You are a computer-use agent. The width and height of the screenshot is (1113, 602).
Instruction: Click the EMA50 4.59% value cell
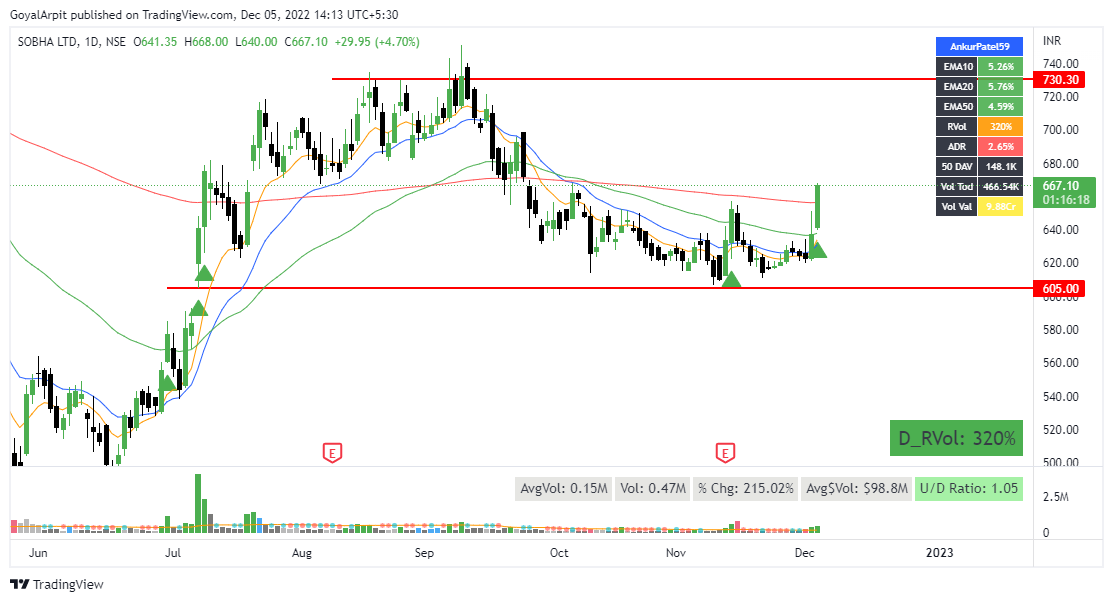pyautogui.click(x=1000, y=106)
